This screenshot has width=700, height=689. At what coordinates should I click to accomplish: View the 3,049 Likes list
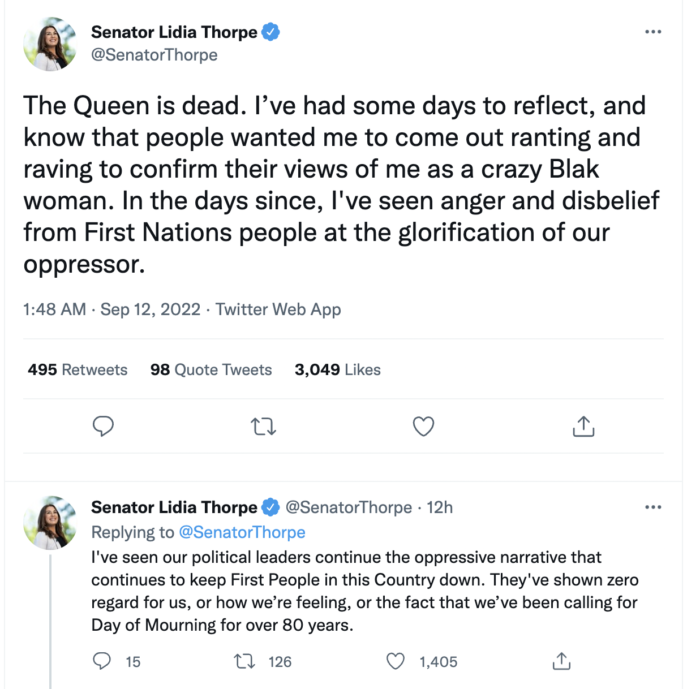click(337, 370)
